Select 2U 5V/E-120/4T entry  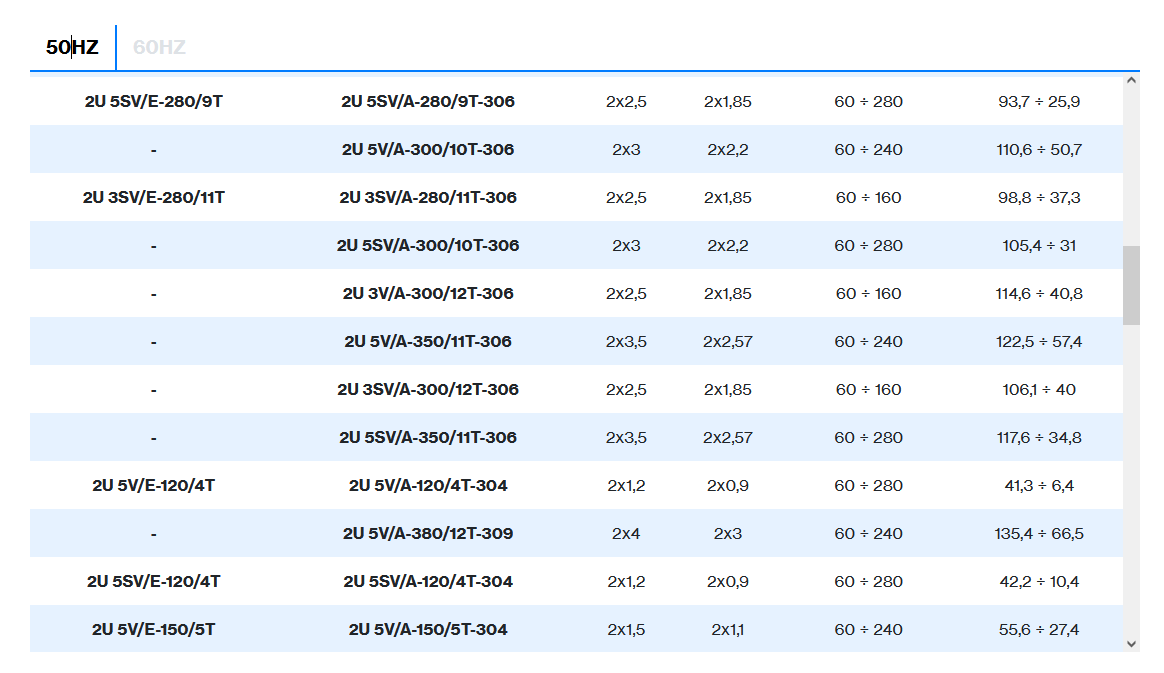click(x=154, y=486)
